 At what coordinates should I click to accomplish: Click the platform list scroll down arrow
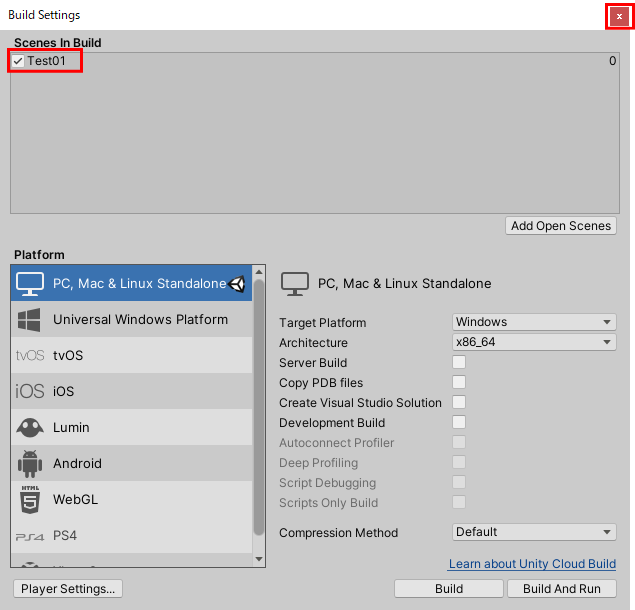259,559
